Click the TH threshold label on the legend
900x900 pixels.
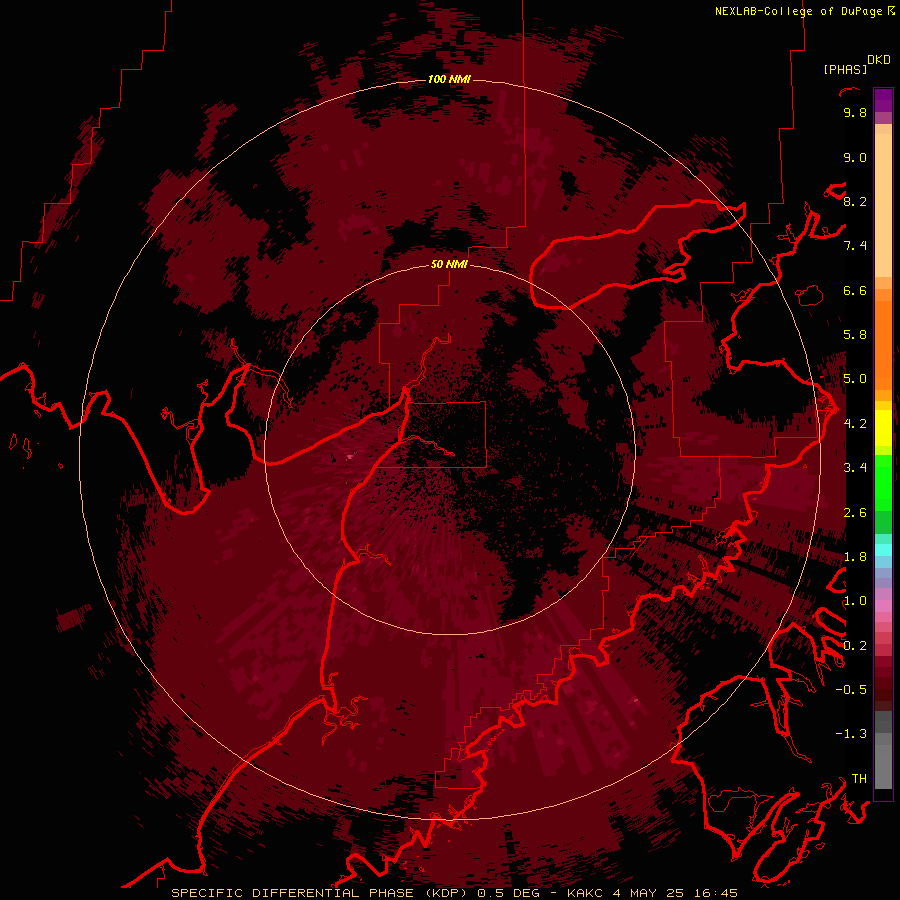click(859, 779)
